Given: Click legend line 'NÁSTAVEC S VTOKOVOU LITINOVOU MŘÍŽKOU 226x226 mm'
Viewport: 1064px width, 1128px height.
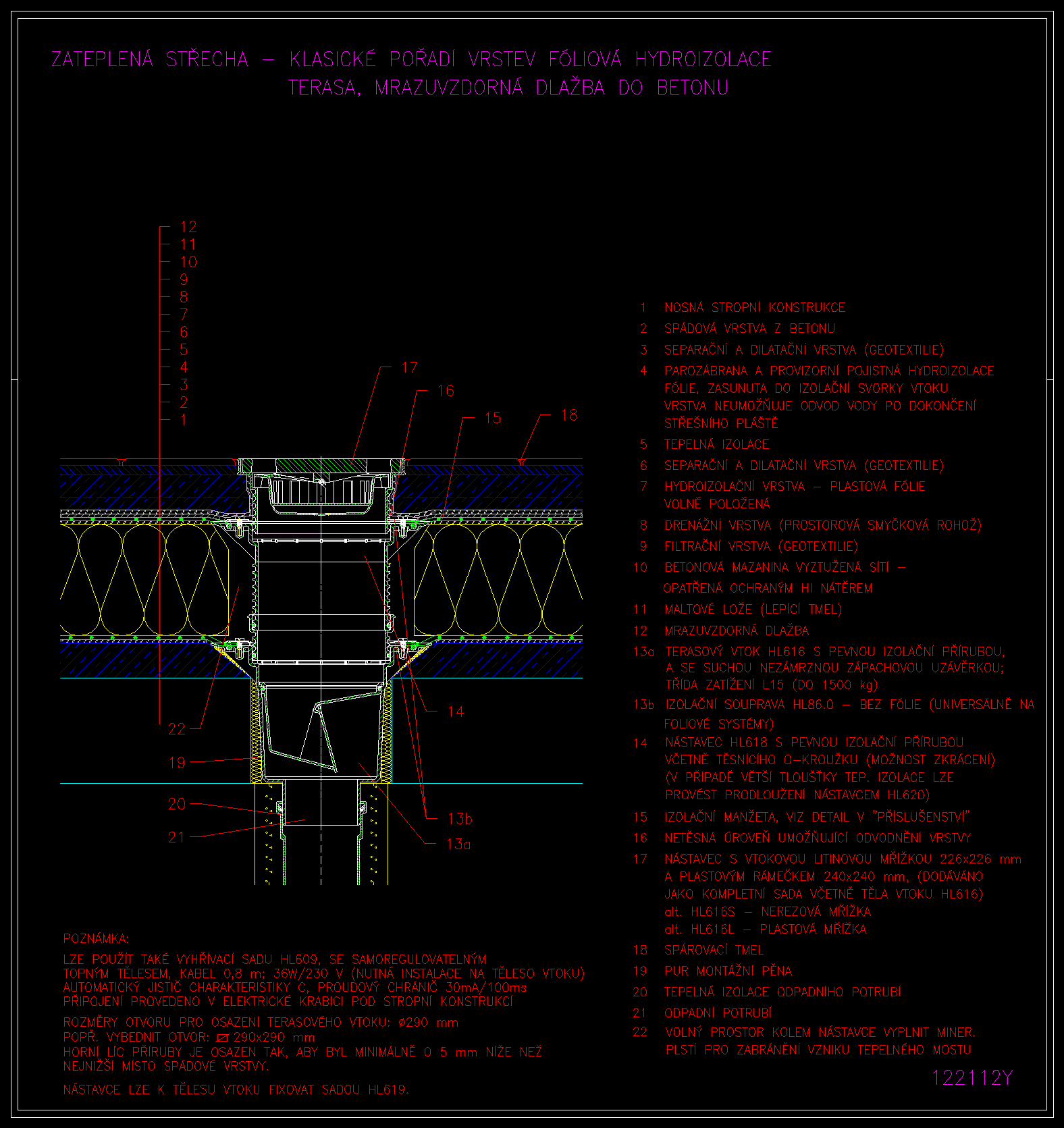Looking at the screenshot, I should (843, 859).
